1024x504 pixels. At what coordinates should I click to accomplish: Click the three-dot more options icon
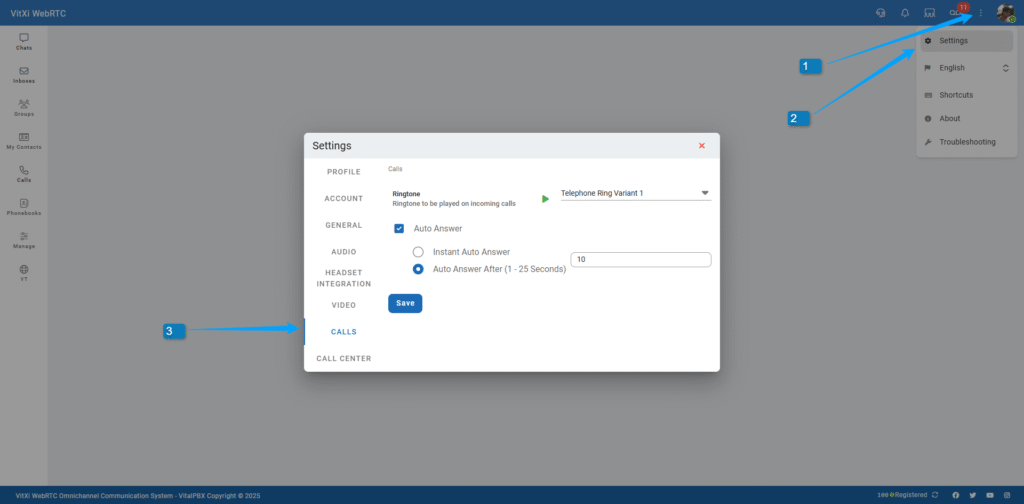point(981,13)
